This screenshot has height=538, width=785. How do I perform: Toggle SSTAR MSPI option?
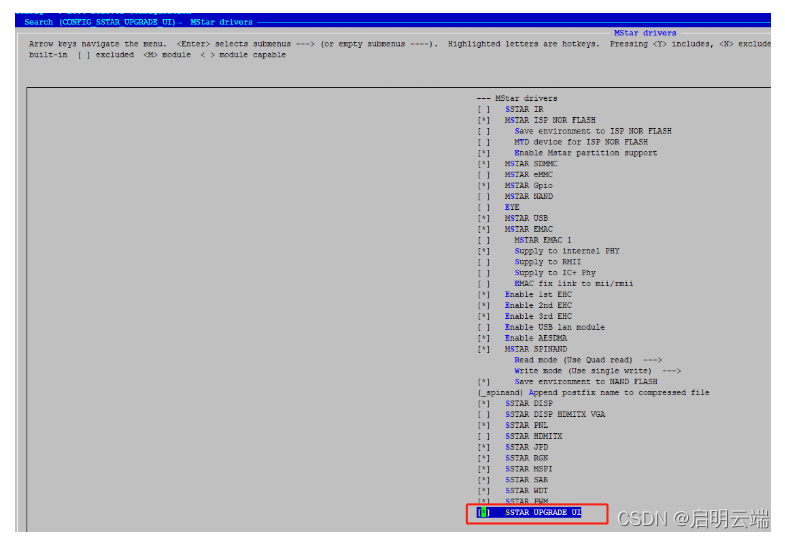[484, 469]
